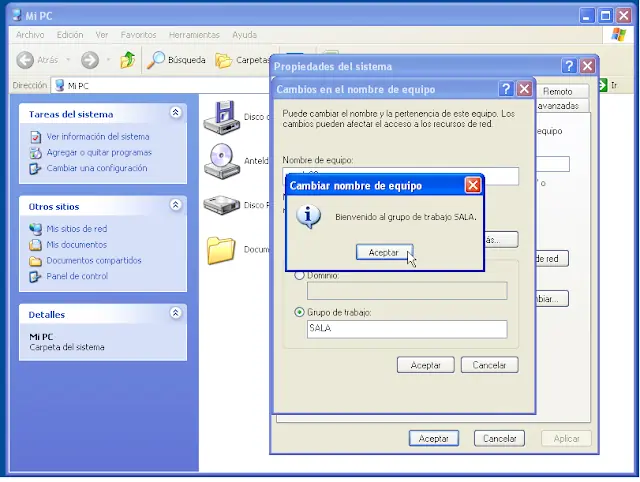Close the Cambiar nombre de equipo message box

pos(473,185)
